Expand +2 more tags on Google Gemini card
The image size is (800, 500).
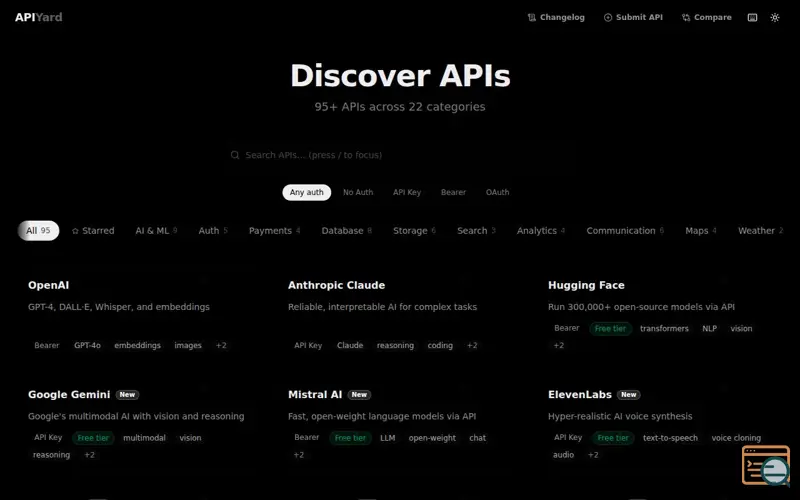pos(89,455)
